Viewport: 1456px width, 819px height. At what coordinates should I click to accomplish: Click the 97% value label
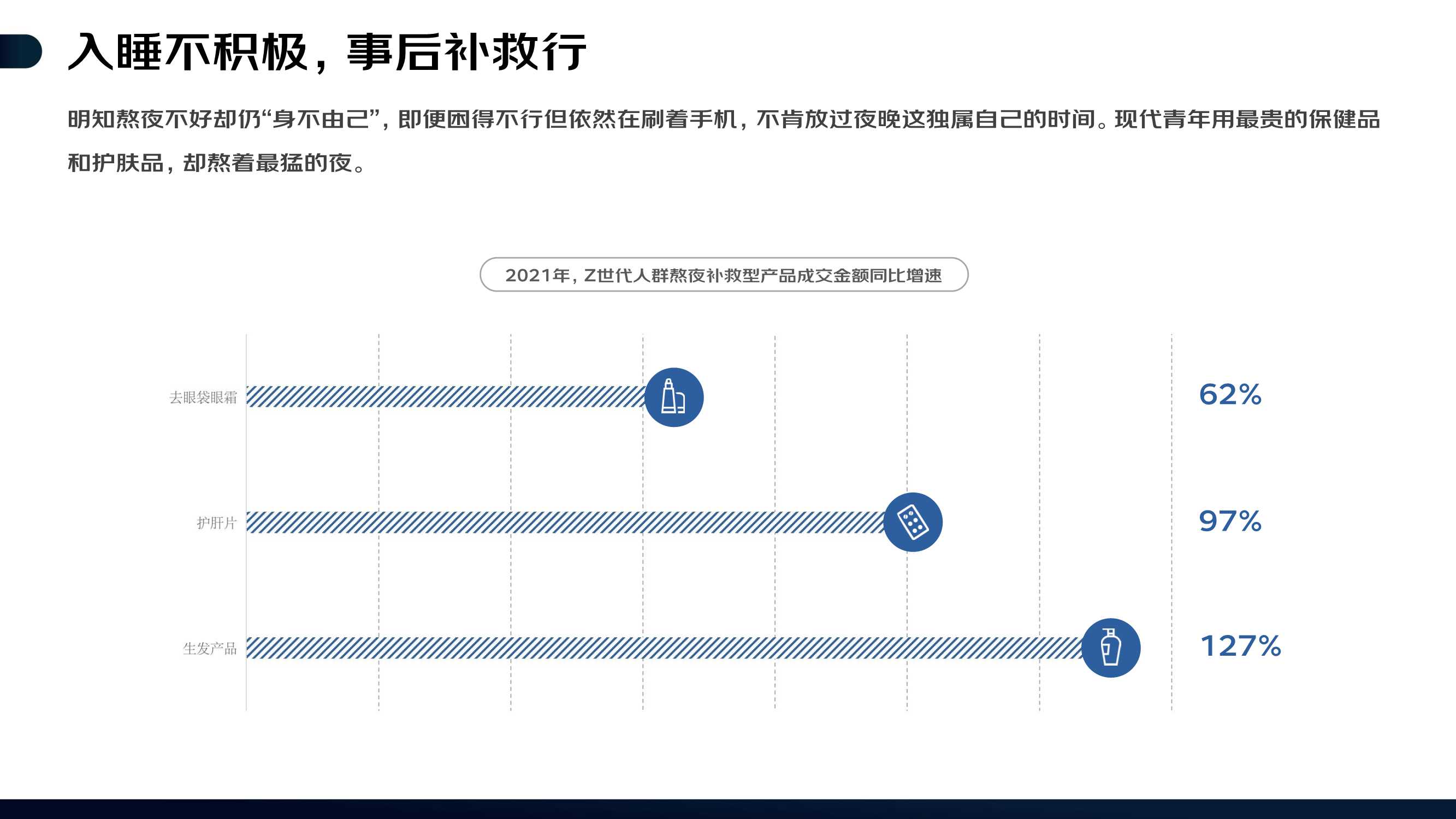pyautogui.click(x=1230, y=521)
